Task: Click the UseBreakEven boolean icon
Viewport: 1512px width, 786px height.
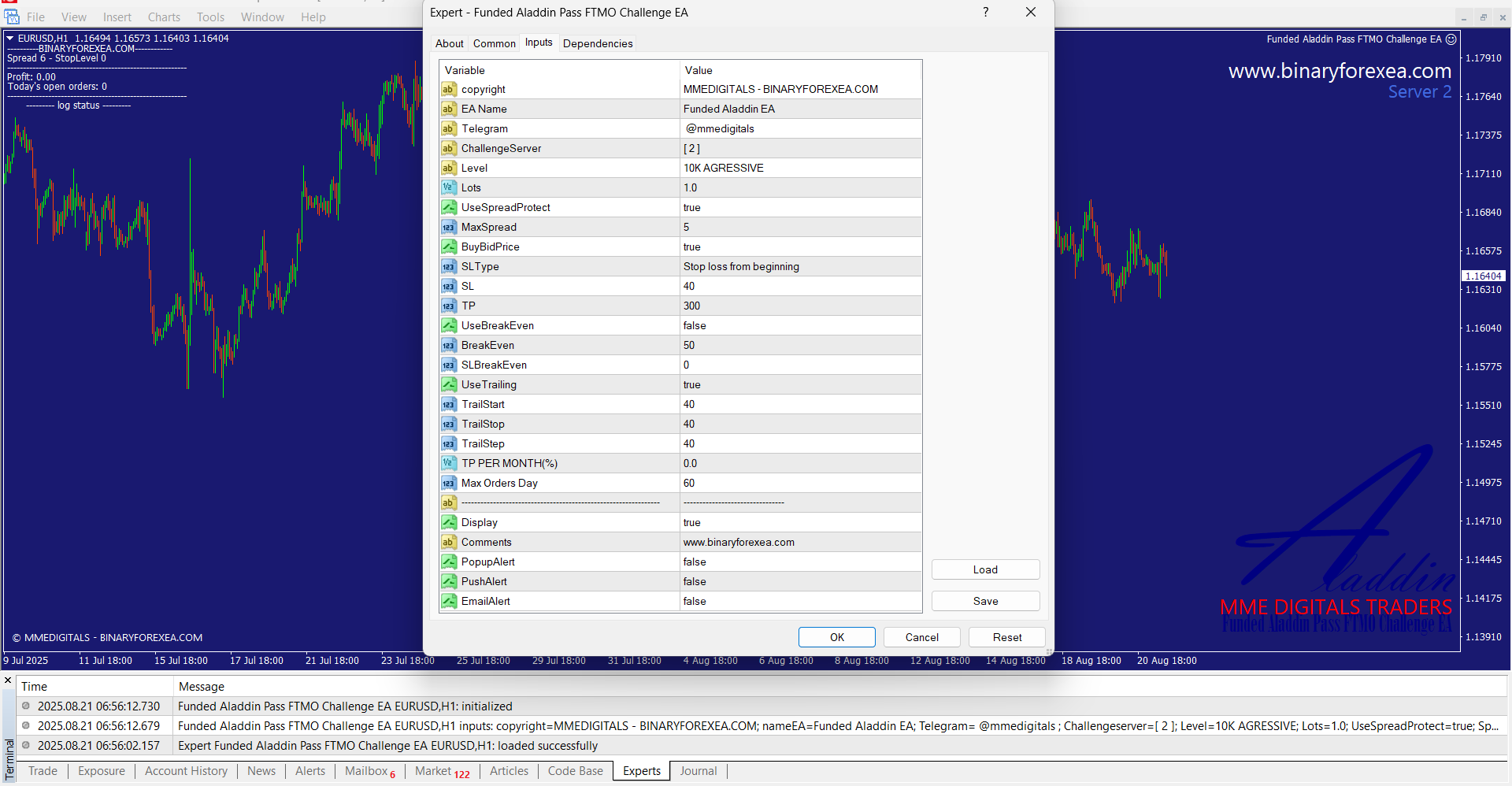Action: pyautogui.click(x=449, y=326)
